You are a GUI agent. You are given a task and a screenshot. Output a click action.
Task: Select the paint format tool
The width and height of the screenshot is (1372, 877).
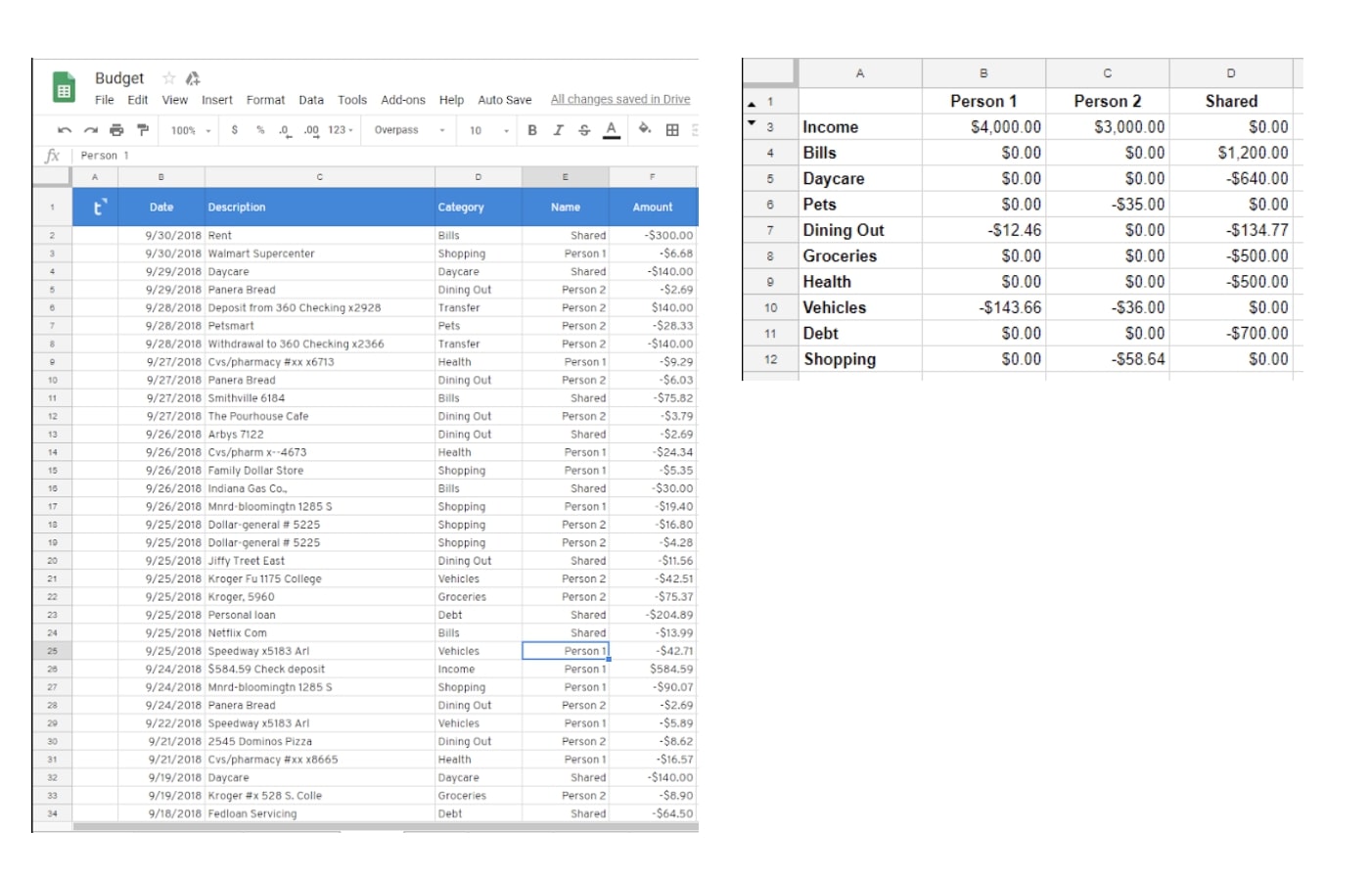click(143, 130)
